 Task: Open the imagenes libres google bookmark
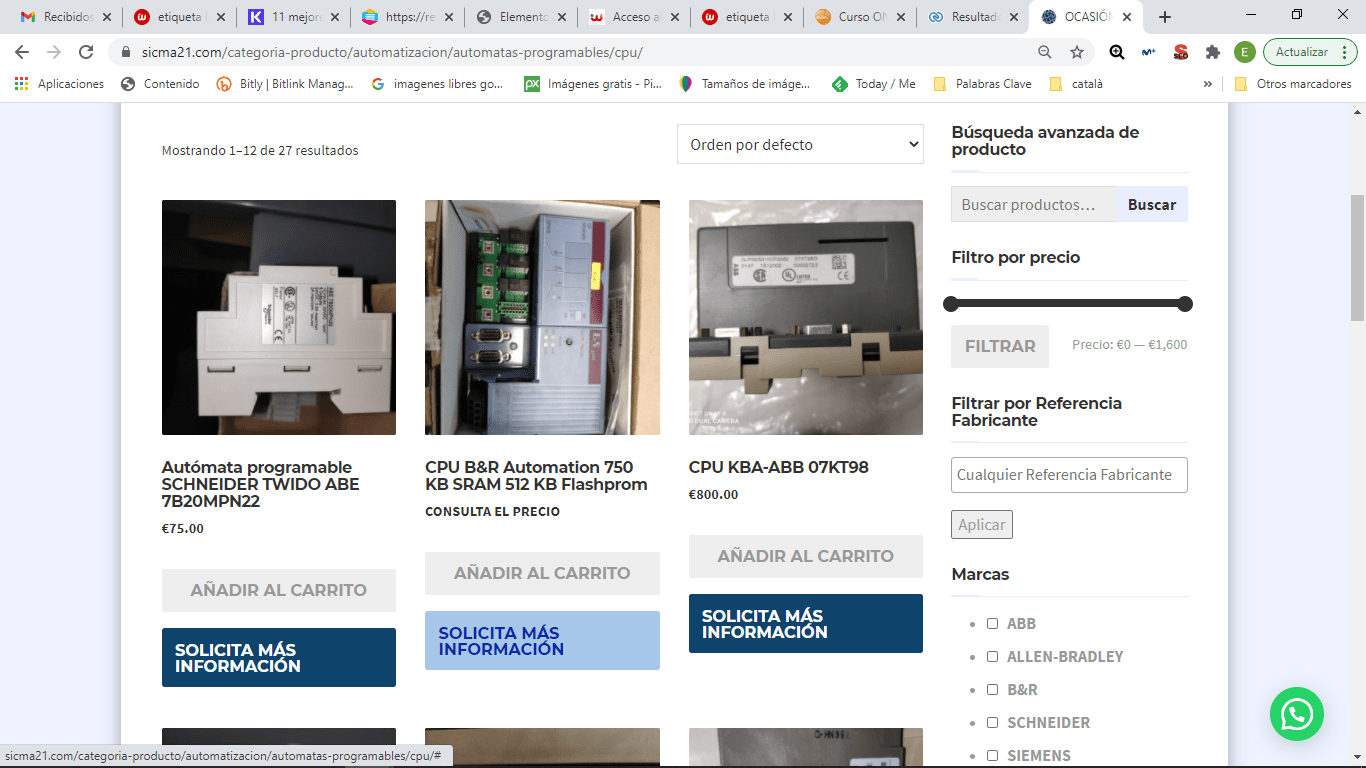click(x=437, y=84)
